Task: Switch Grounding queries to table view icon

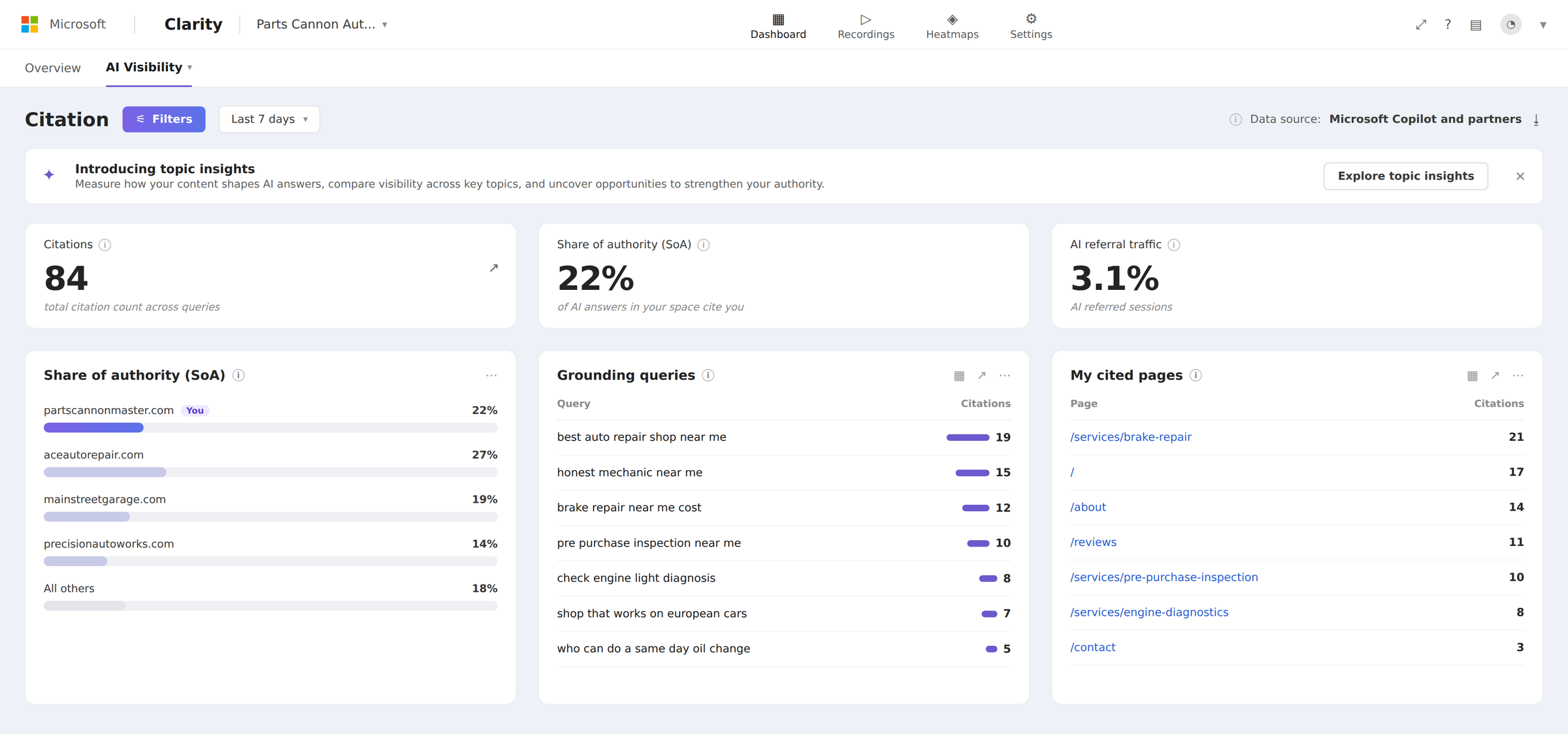Action: (959, 375)
